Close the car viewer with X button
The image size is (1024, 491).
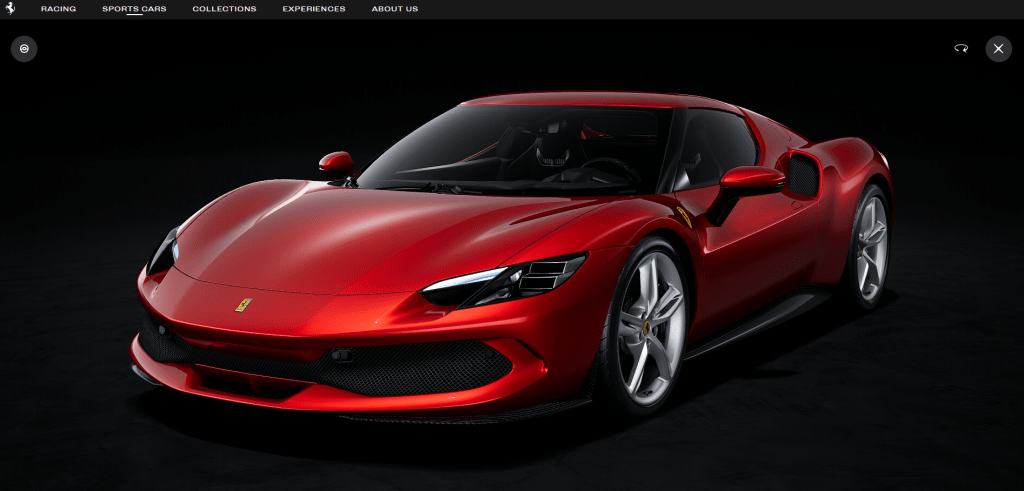(x=998, y=49)
